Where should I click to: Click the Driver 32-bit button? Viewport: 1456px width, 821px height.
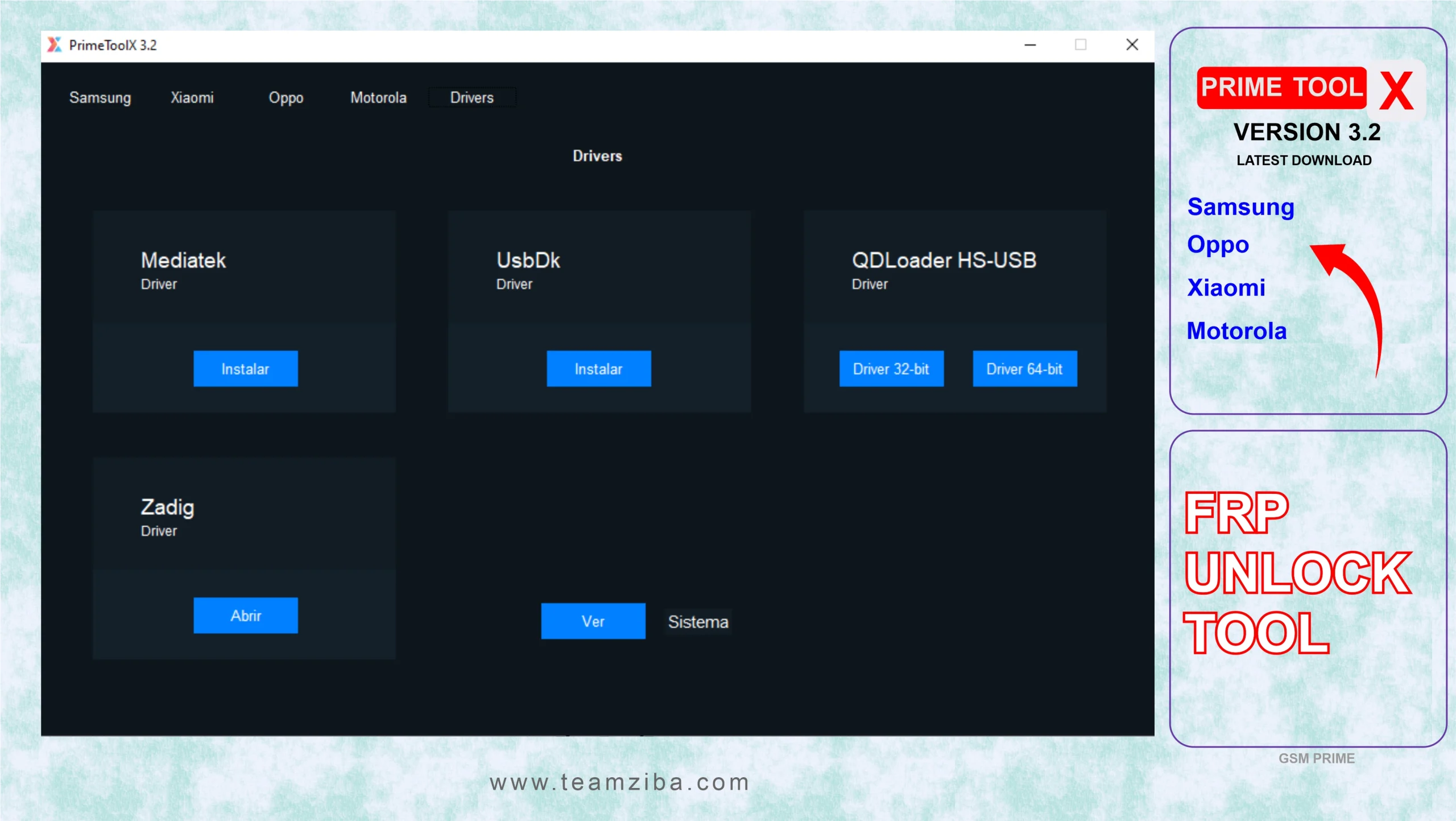pos(891,369)
